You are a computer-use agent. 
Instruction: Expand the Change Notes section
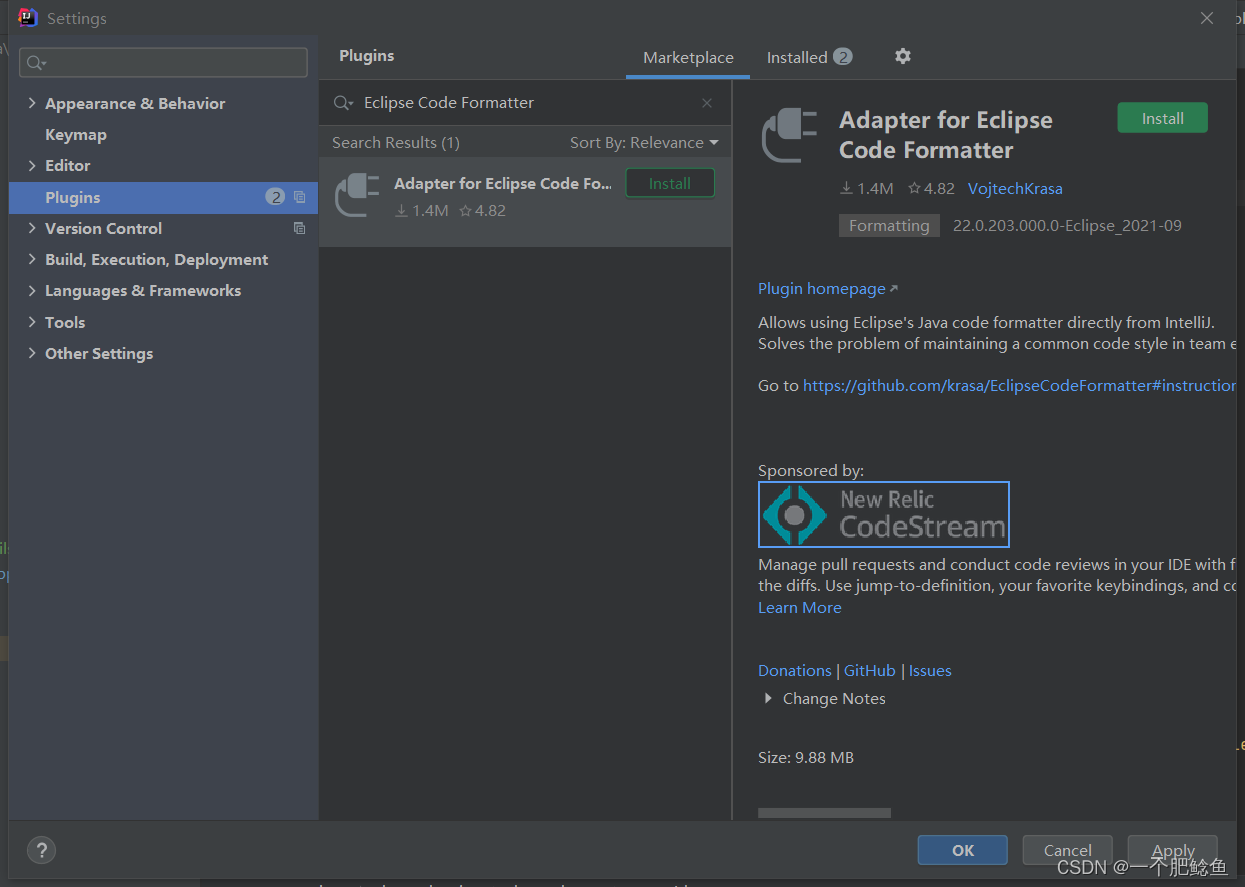tap(768, 698)
